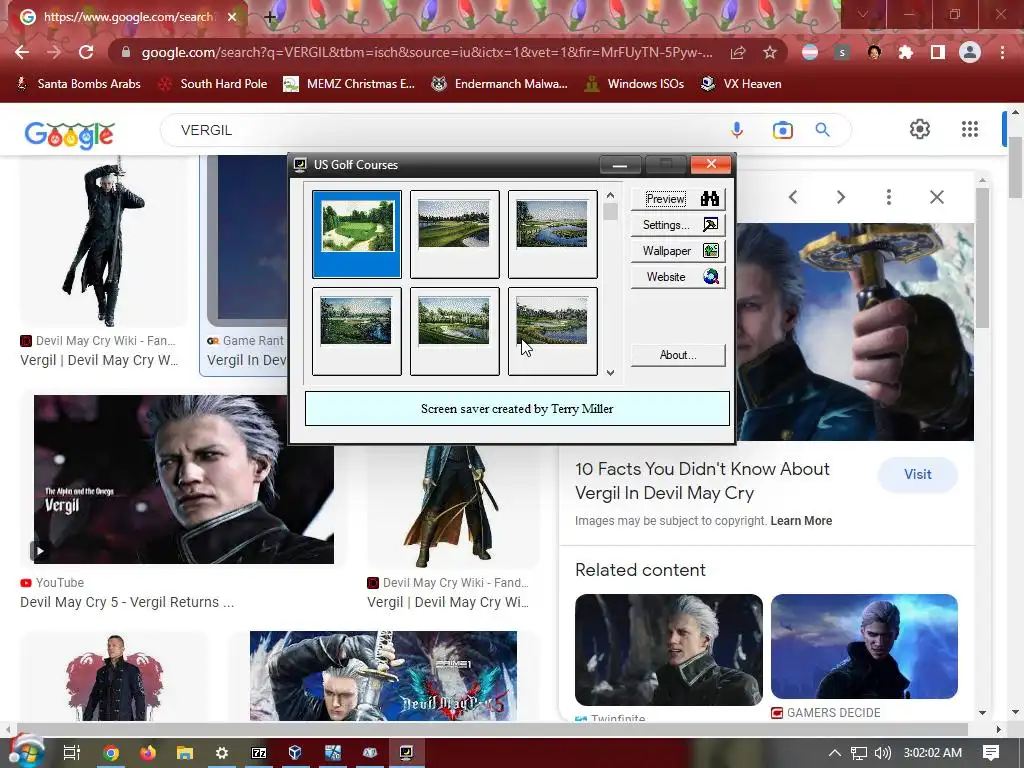Click Windows Start button with Santa hat

[x=25, y=752]
